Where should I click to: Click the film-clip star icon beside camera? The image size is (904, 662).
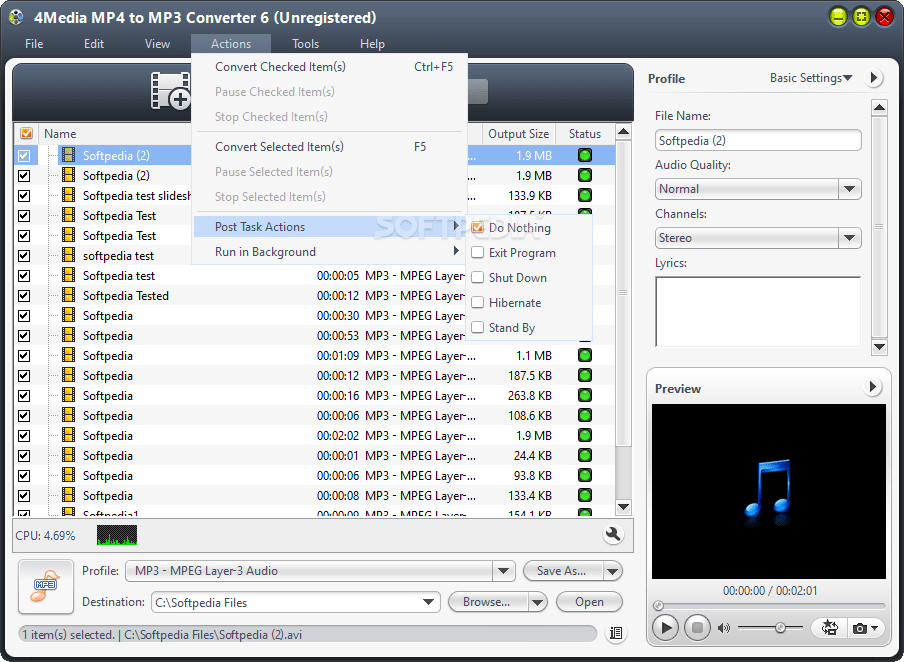coord(830,627)
